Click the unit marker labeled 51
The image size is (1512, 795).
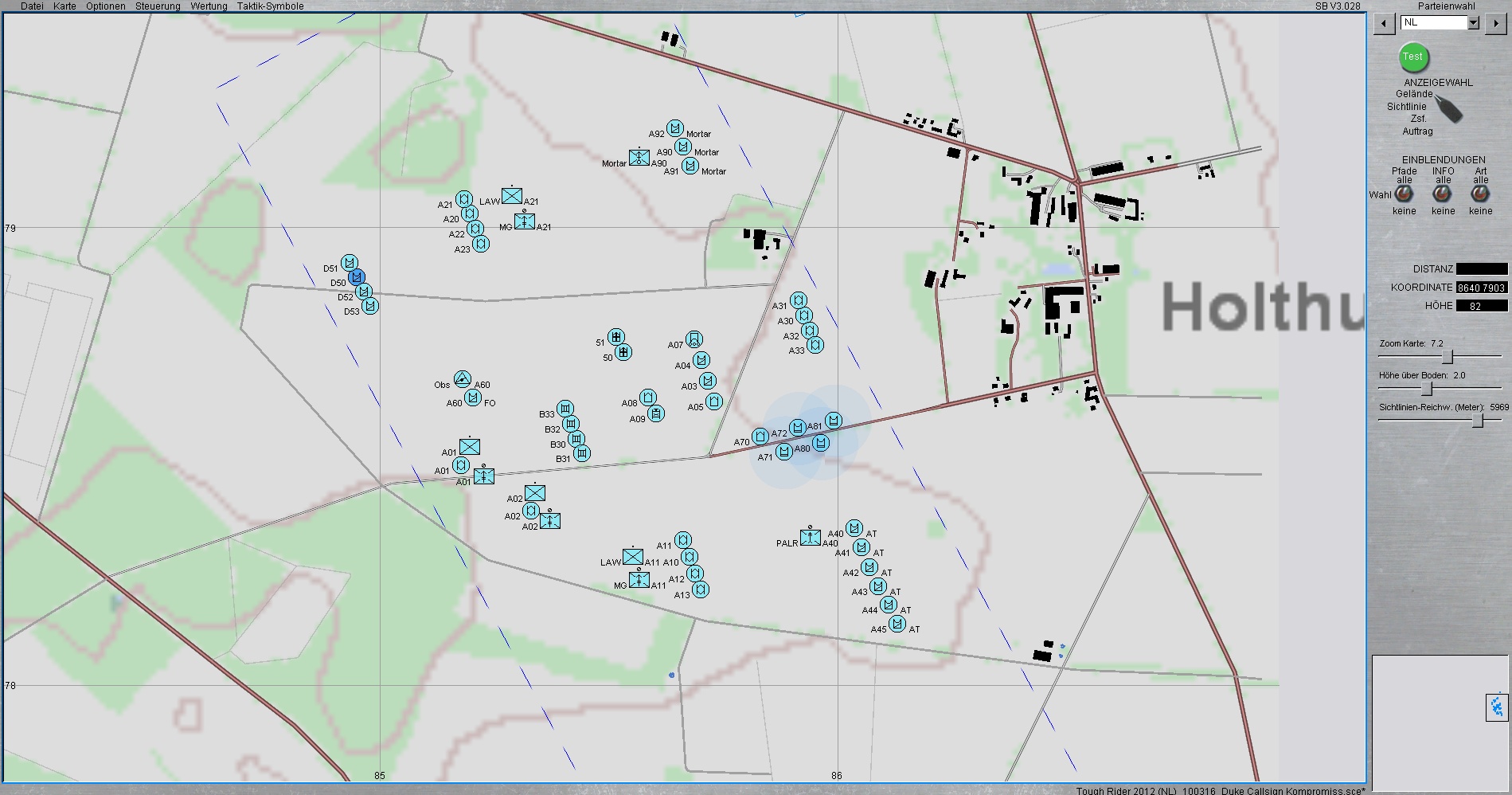click(x=615, y=337)
